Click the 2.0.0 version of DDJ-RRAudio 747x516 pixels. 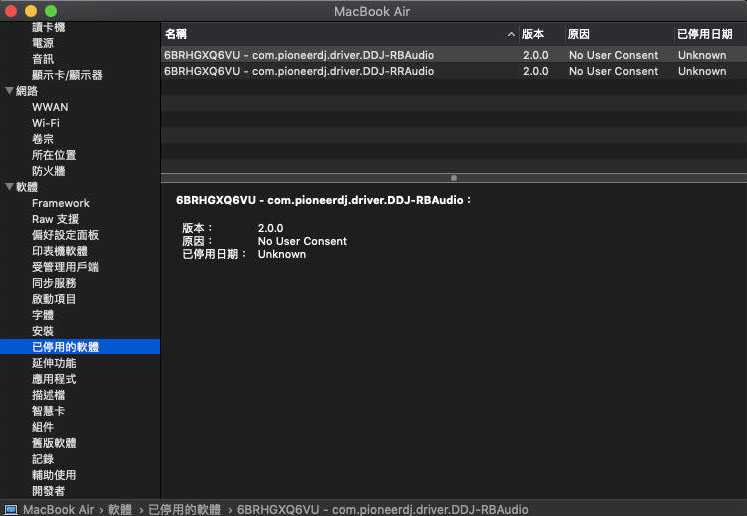[535, 71]
